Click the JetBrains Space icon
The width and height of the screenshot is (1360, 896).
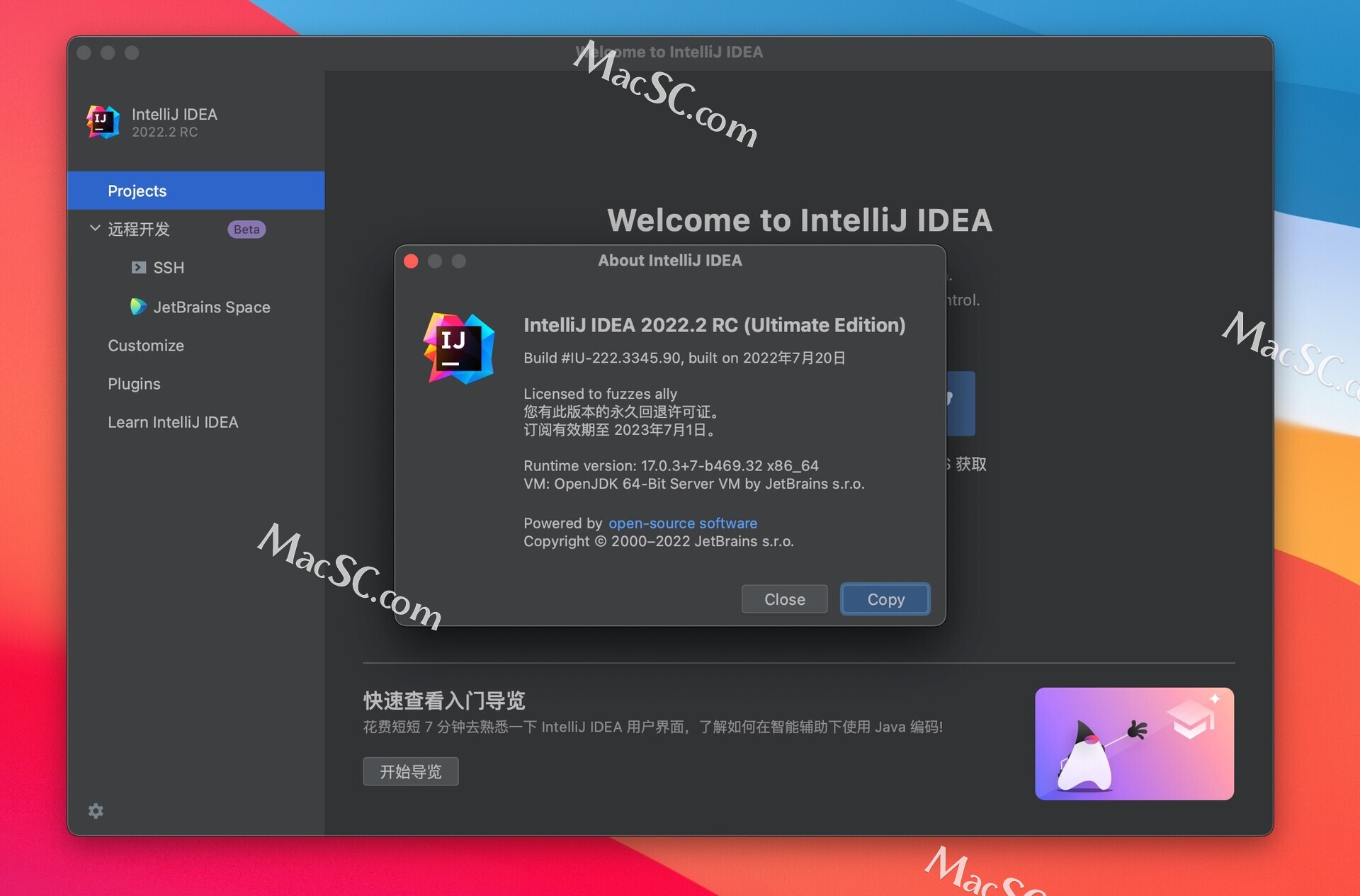tap(138, 307)
